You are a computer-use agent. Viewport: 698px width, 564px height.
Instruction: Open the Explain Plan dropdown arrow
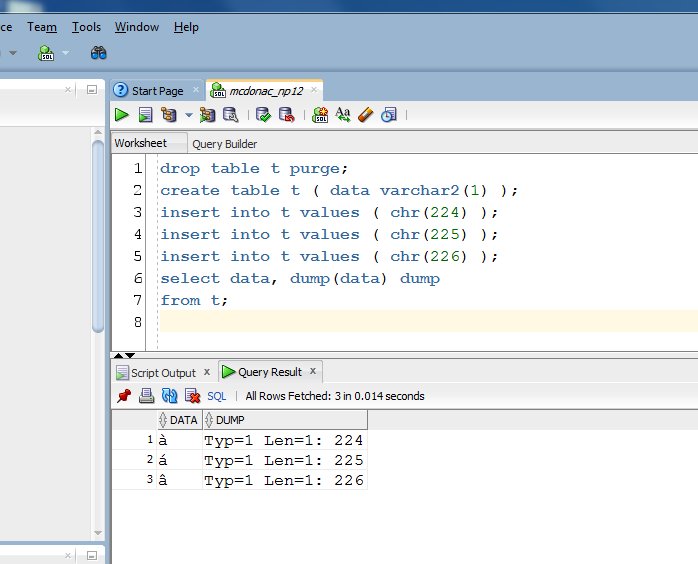point(187,116)
